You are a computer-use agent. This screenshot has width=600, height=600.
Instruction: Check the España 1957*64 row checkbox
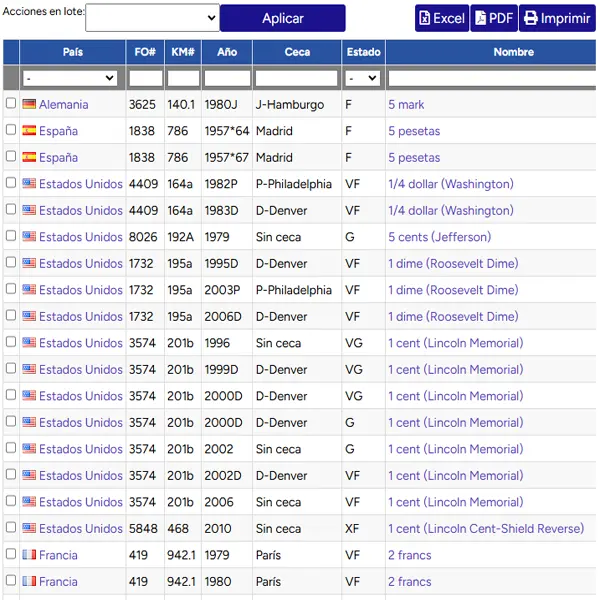click(11, 129)
